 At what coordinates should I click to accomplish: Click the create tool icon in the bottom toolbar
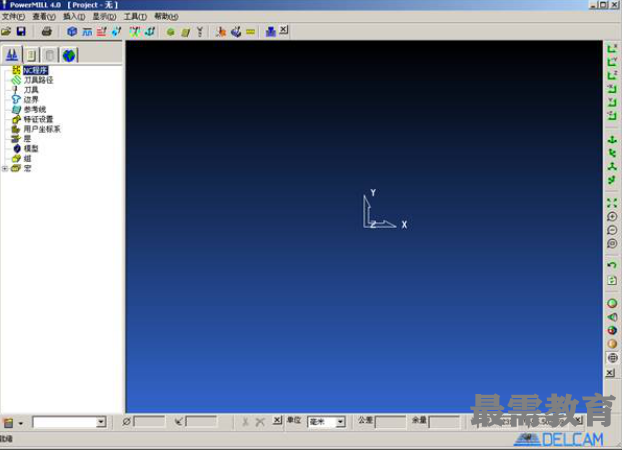[8, 423]
